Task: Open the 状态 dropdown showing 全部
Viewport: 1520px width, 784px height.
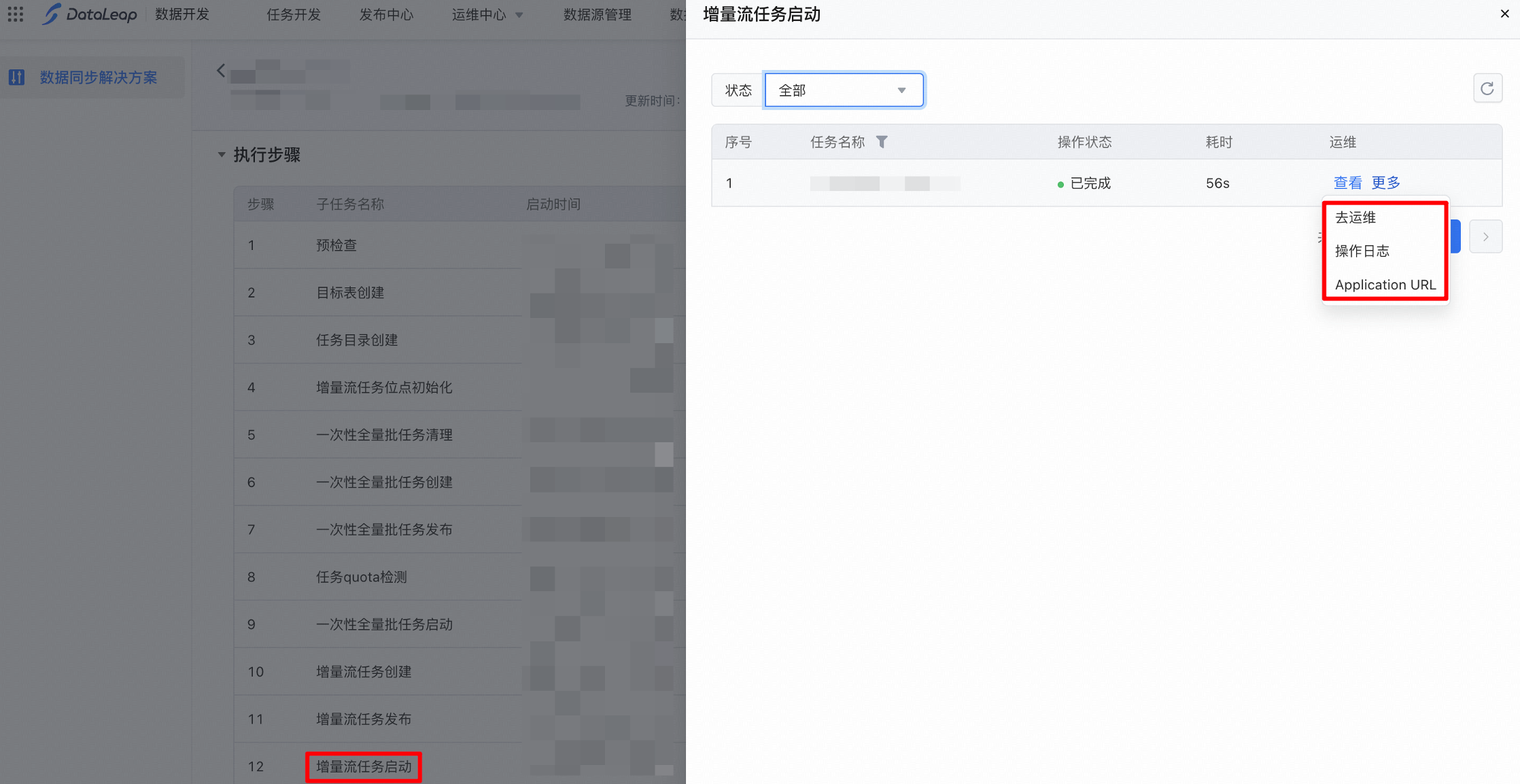Action: (843, 90)
